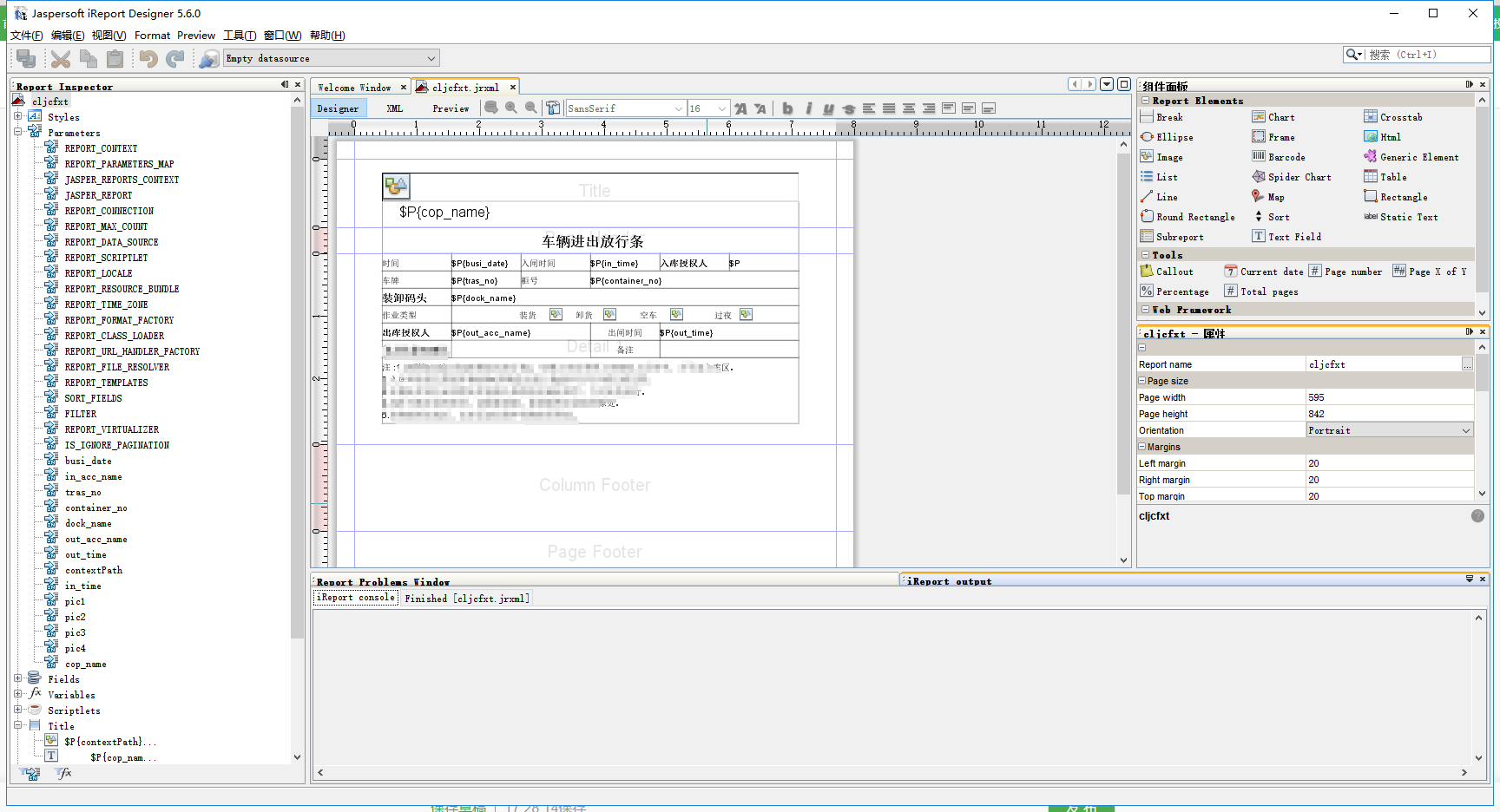
Task: Click the Report name ellipsis button
Action: pos(1467,364)
